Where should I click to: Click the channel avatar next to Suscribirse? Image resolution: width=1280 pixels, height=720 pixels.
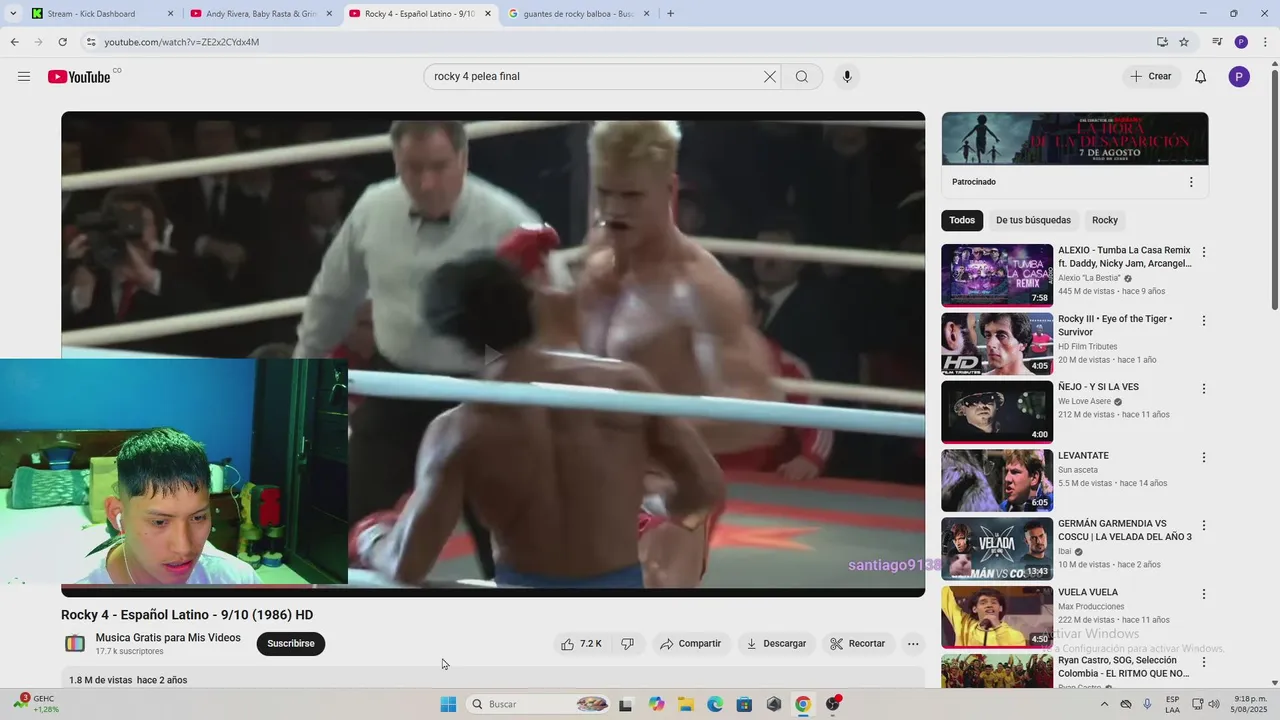click(x=75, y=644)
